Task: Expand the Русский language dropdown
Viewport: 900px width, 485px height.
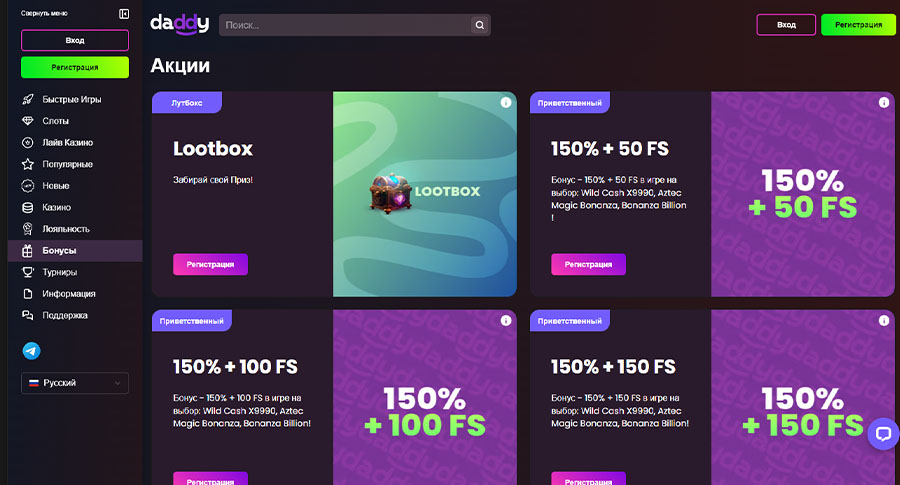Action: click(x=75, y=383)
